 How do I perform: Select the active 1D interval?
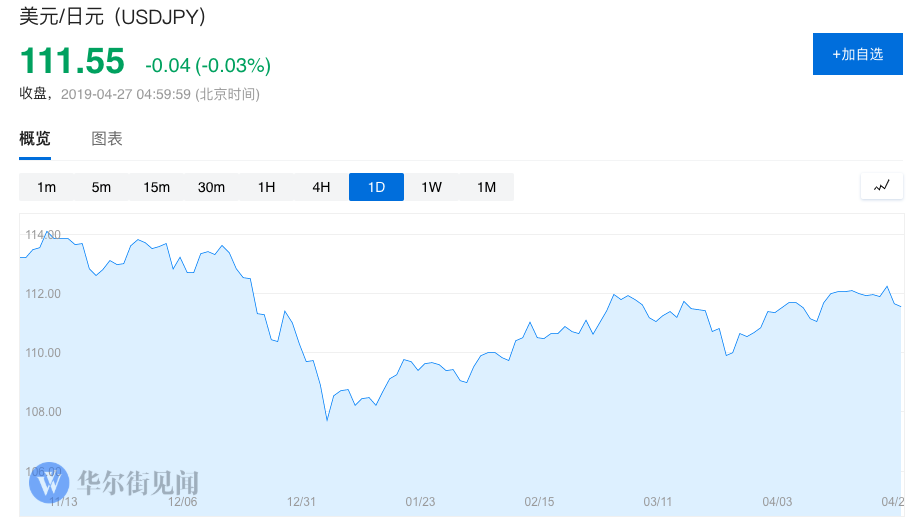tap(376, 187)
